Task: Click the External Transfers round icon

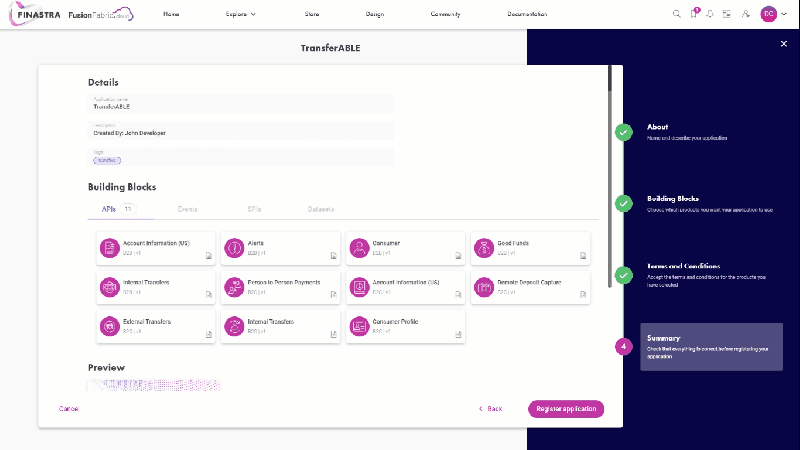Action: click(x=110, y=327)
